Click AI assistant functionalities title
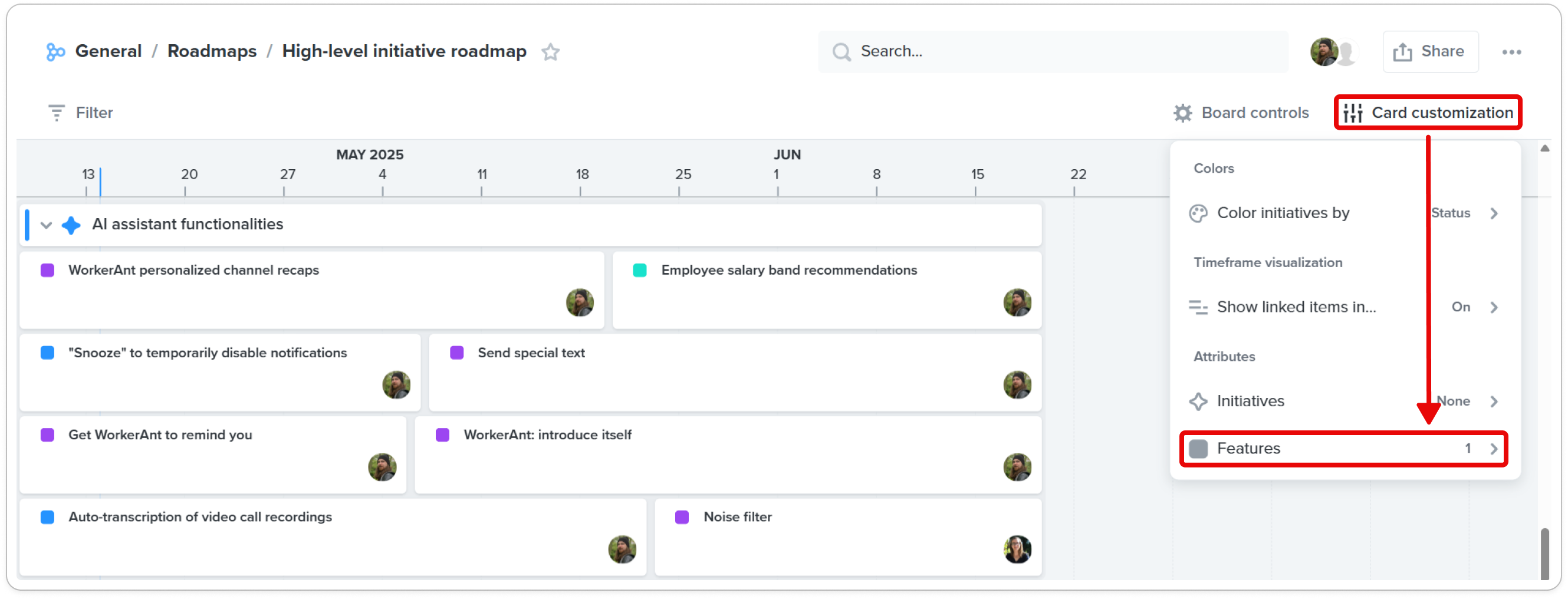Screen dimensions: 1568x599 click(188, 224)
